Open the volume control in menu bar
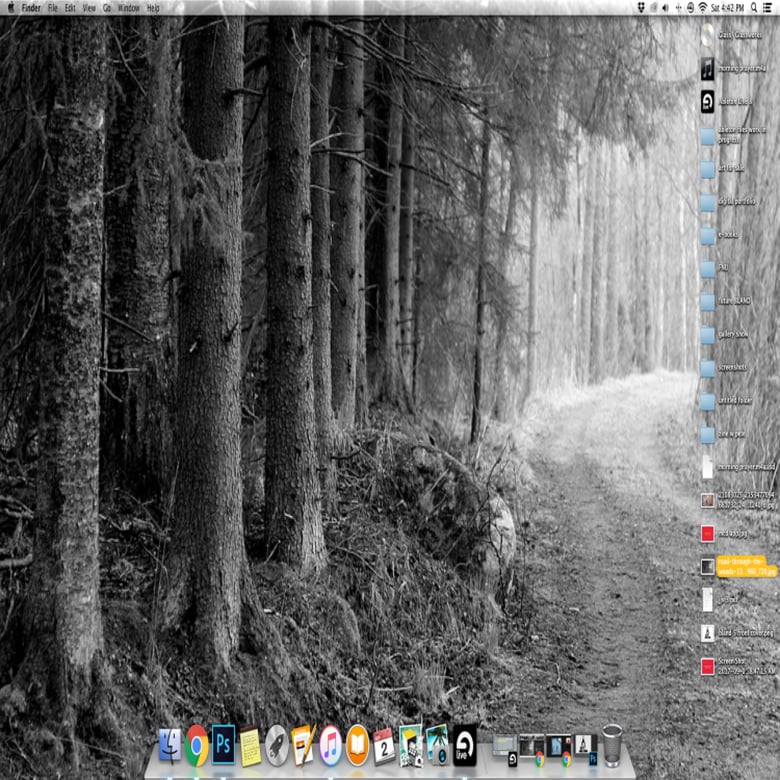This screenshot has width=780, height=780. (x=666, y=7)
